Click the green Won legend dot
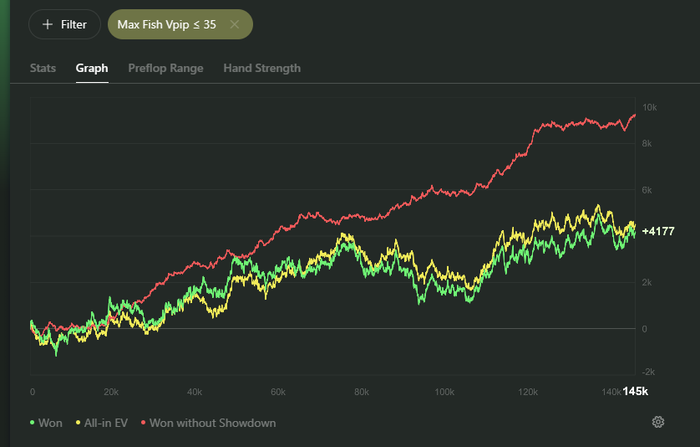This screenshot has width=700, height=447. click(x=32, y=422)
